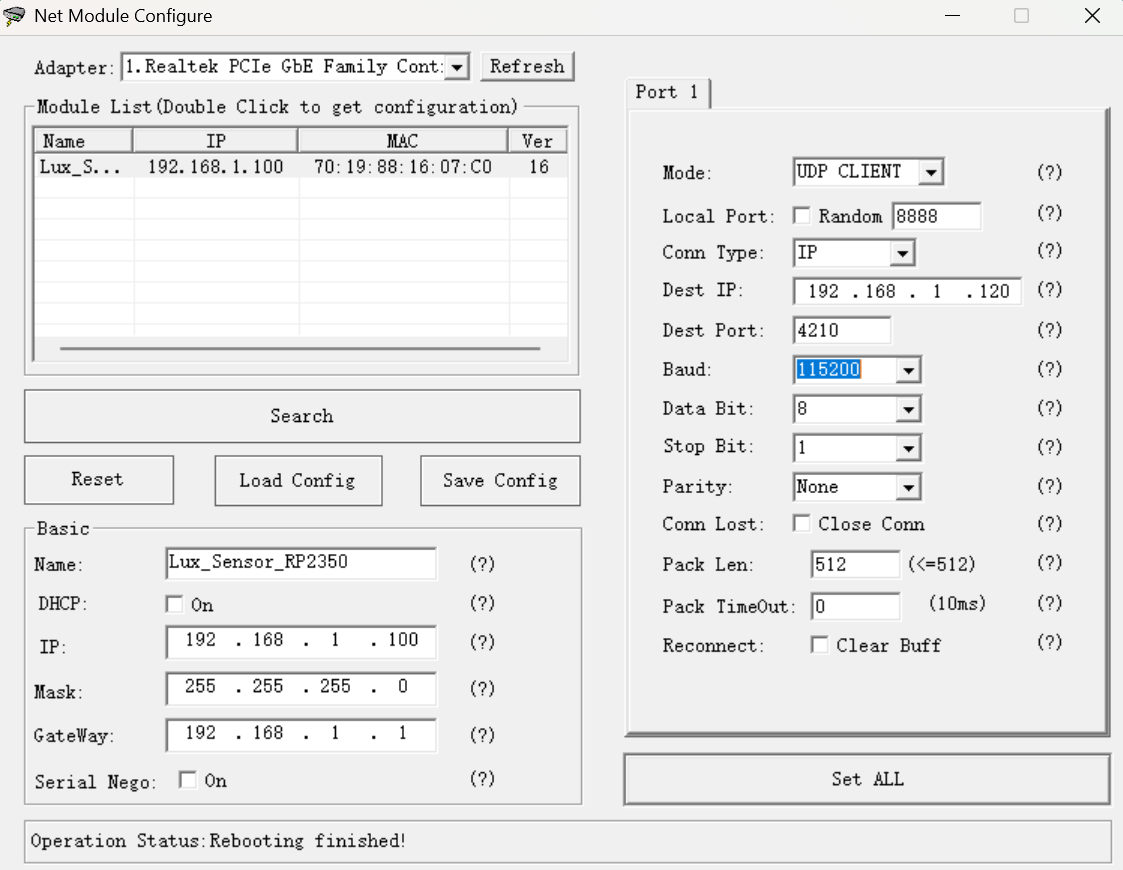Click the Net Module Configure app icon

pos(14,16)
